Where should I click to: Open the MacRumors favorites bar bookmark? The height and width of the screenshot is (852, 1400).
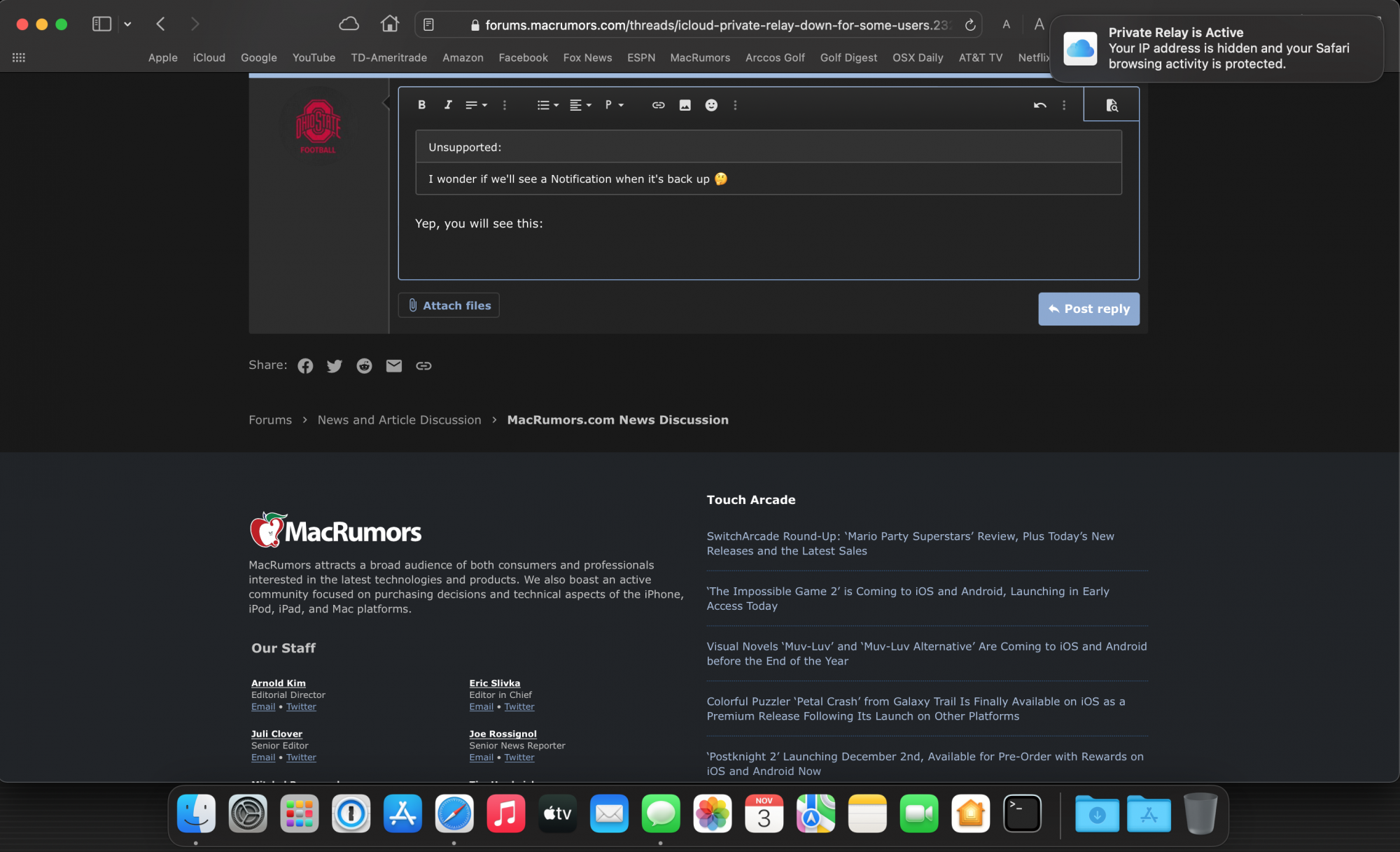699,57
